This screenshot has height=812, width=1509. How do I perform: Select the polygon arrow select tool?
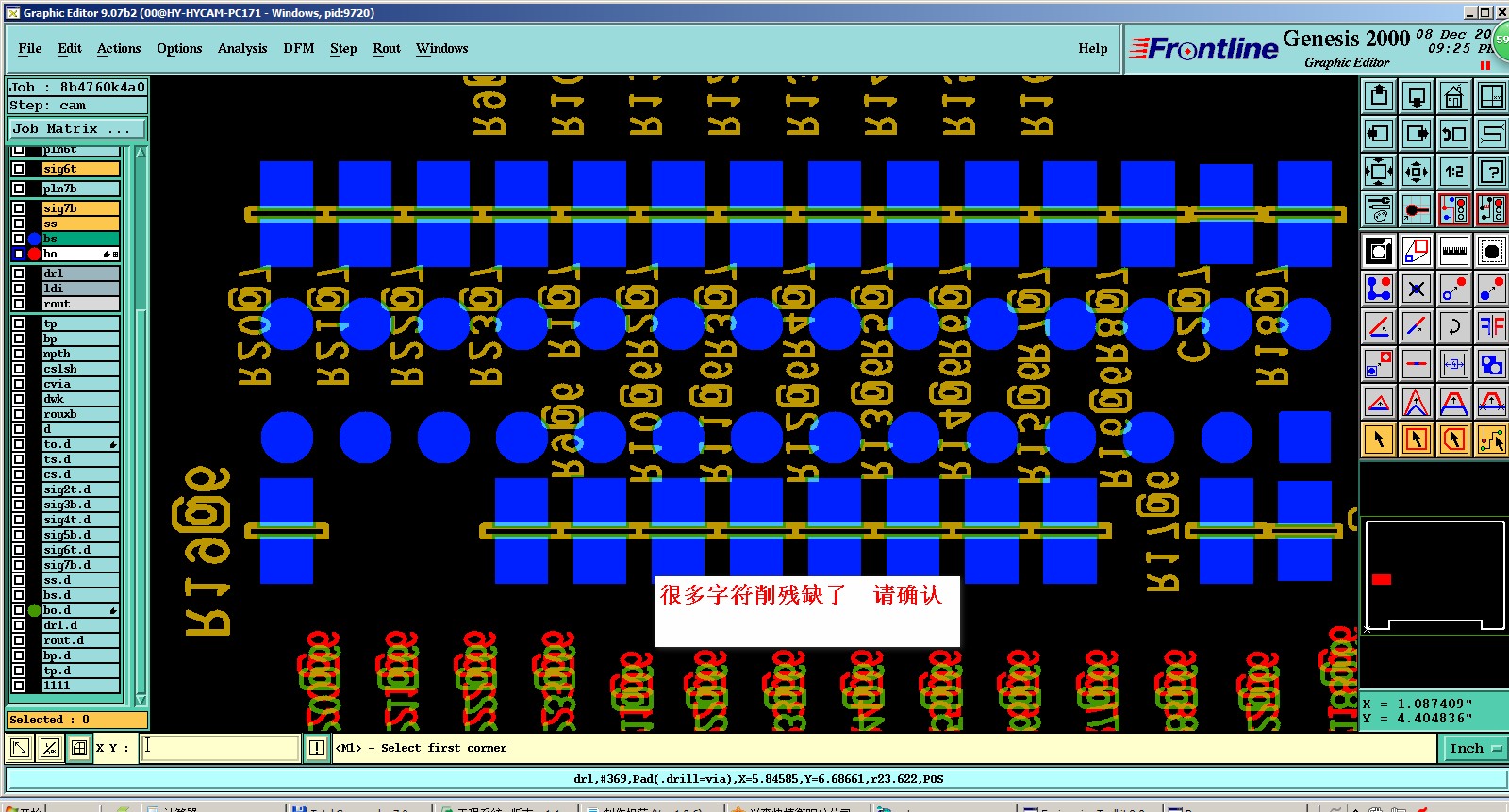point(1454,439)
